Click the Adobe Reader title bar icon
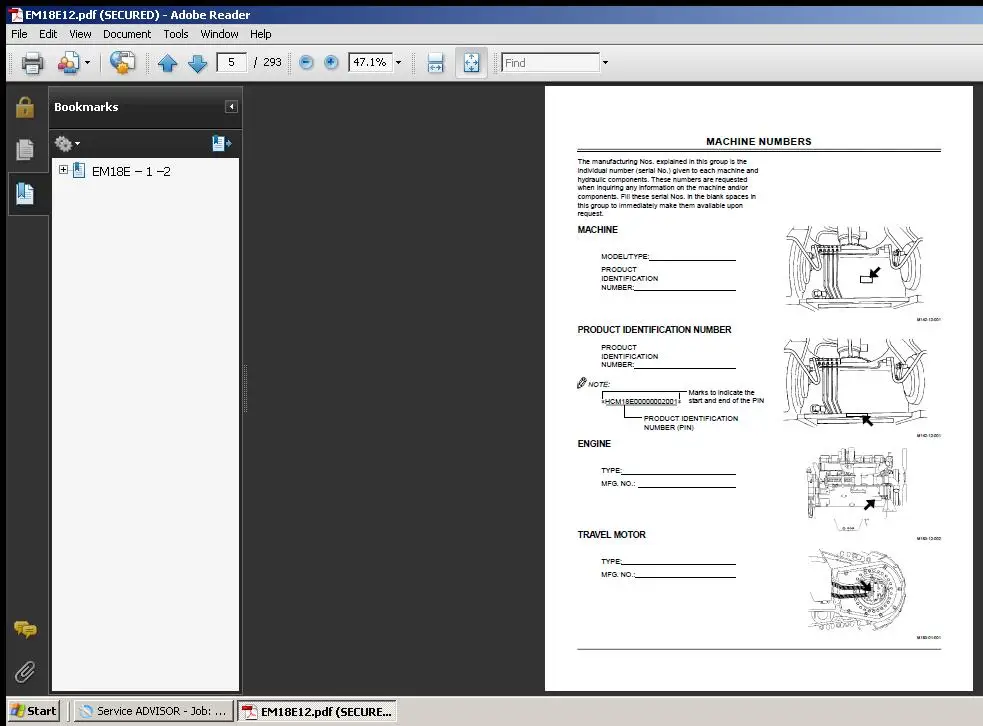 tap(16, 15)
